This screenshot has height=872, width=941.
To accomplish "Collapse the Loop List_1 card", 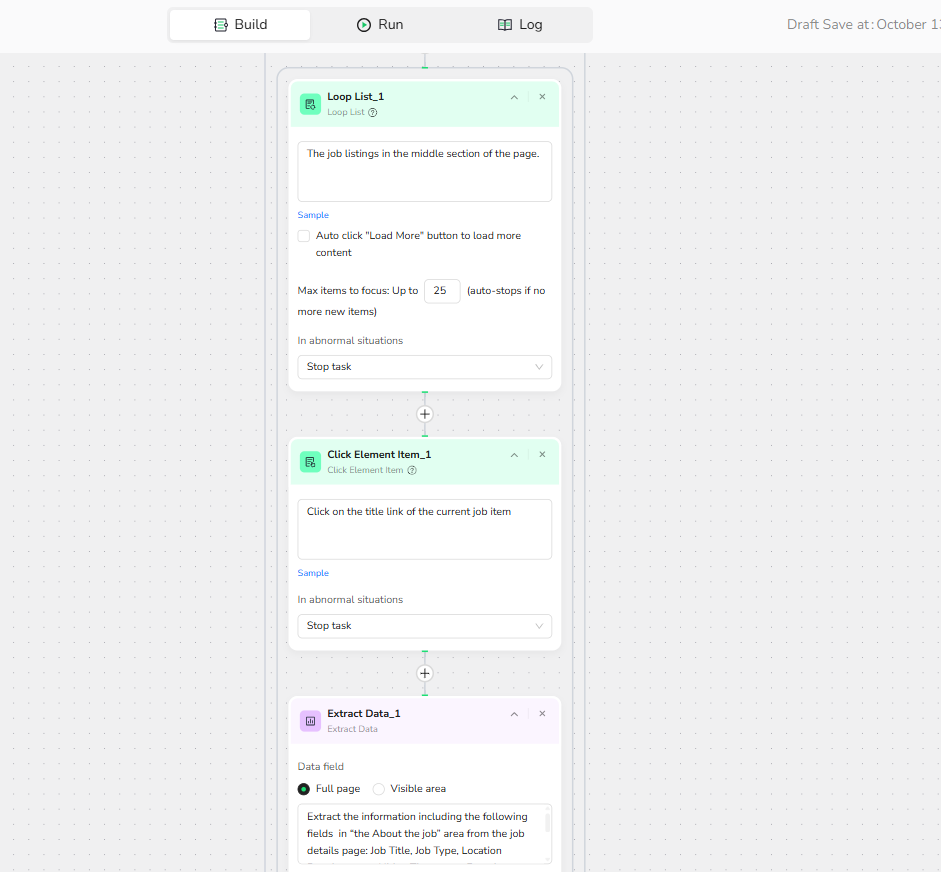I will tap(514, 97).
